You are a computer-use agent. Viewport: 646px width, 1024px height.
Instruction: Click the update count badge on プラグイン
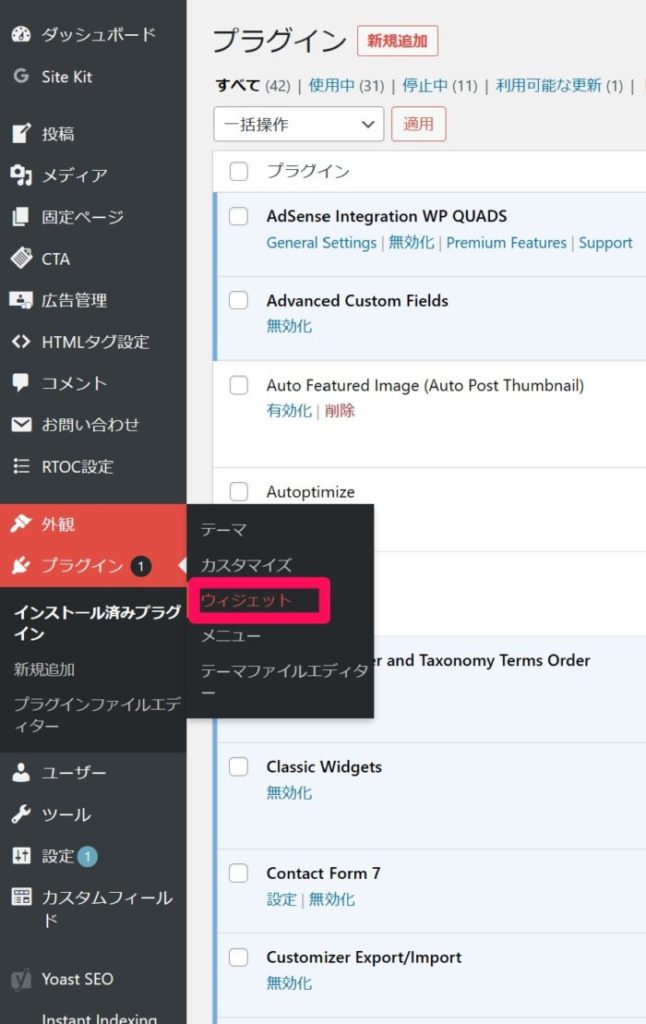tap(140, 566)
